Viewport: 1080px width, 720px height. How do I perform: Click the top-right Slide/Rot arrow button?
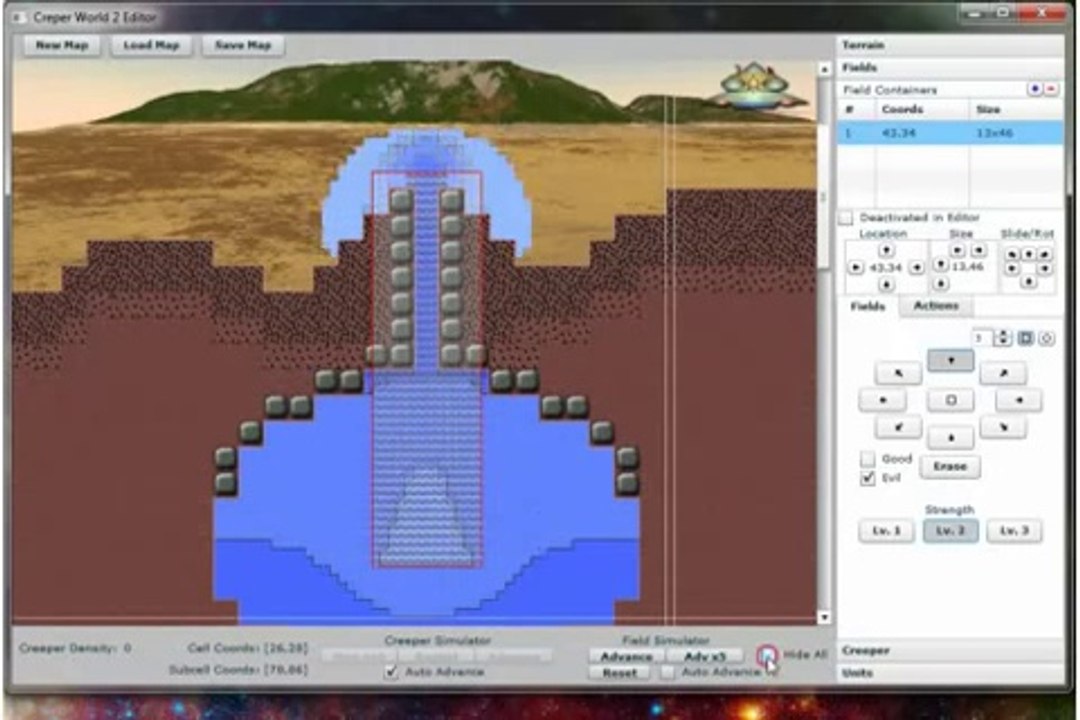[x=1045, y=254]
